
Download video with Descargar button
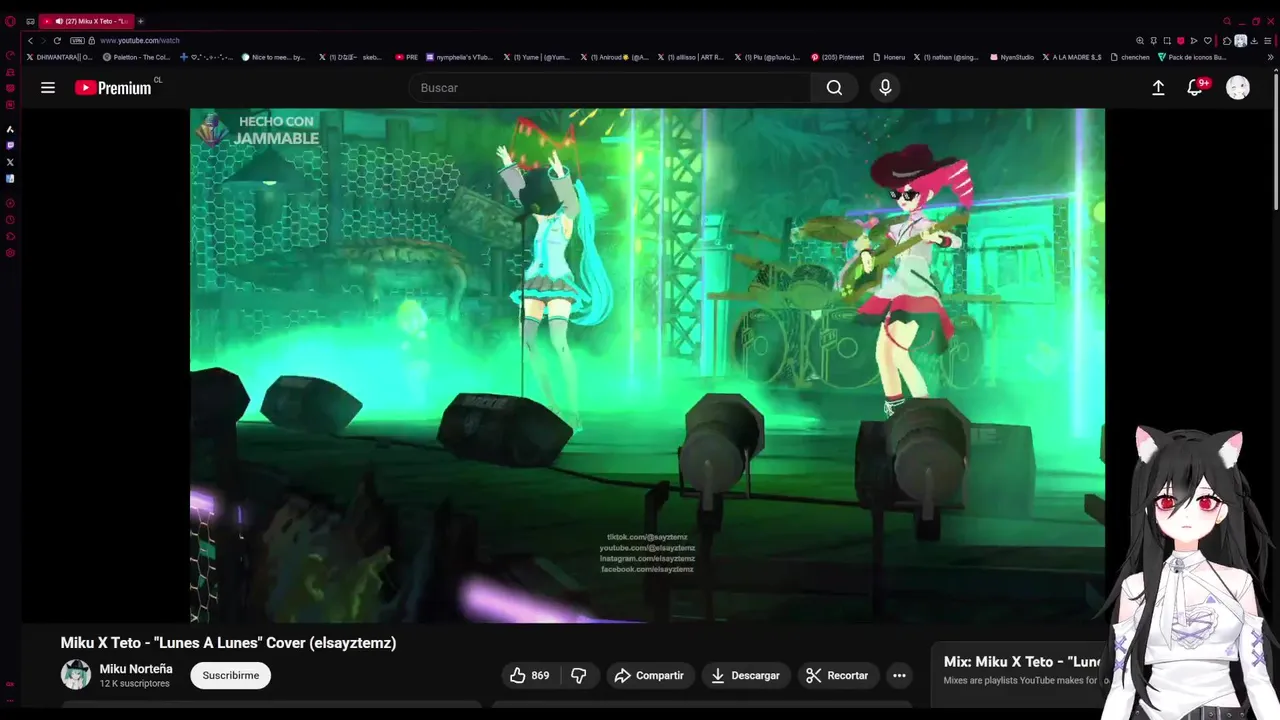tap(745, 676)
